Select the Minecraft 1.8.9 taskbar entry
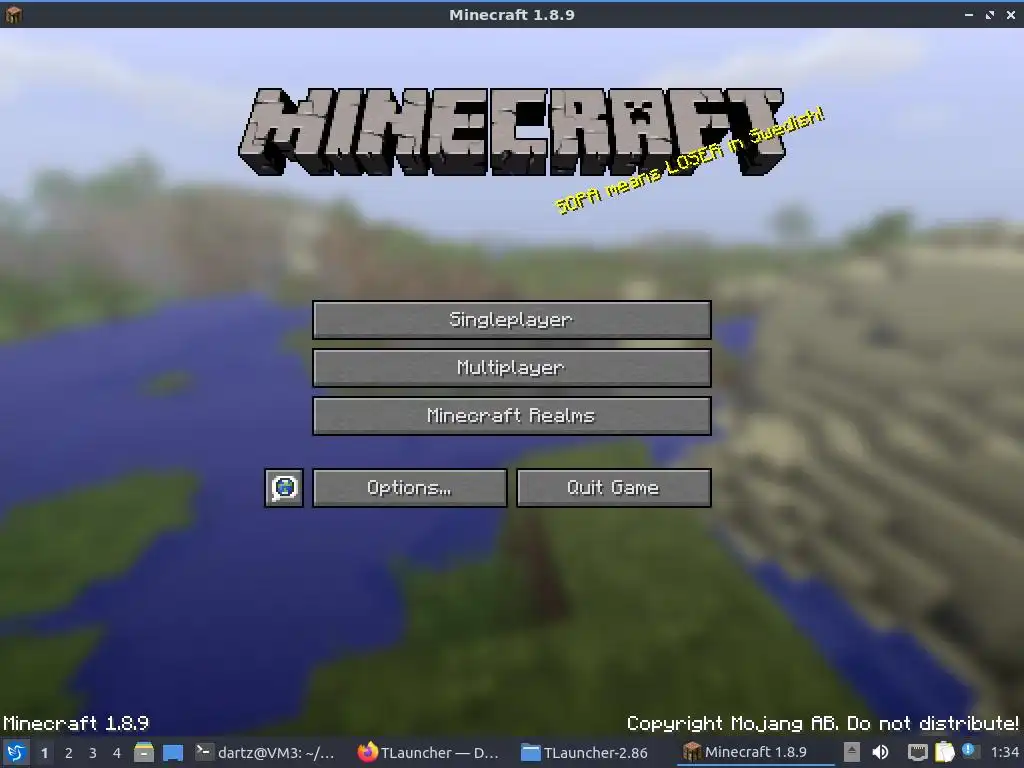The width and height of the screenshot is (1024, 768). click(756, 752)
